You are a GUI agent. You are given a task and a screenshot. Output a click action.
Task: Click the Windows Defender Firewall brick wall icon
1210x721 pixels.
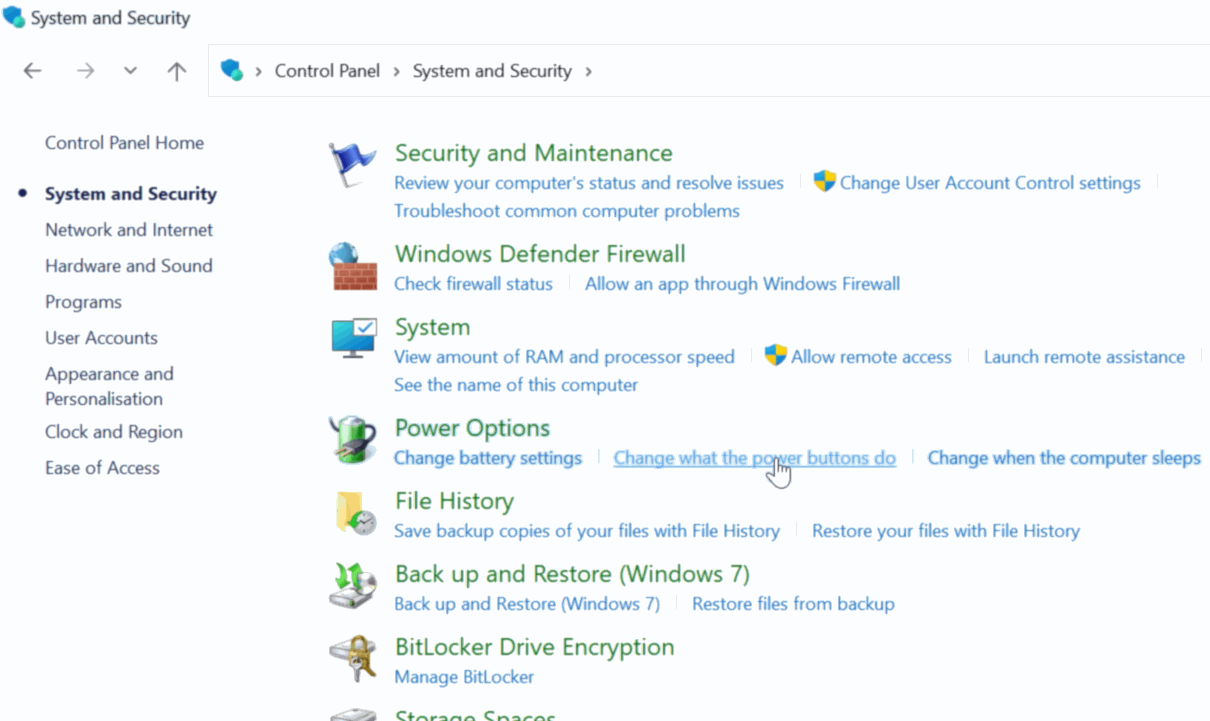coord(352,267)
